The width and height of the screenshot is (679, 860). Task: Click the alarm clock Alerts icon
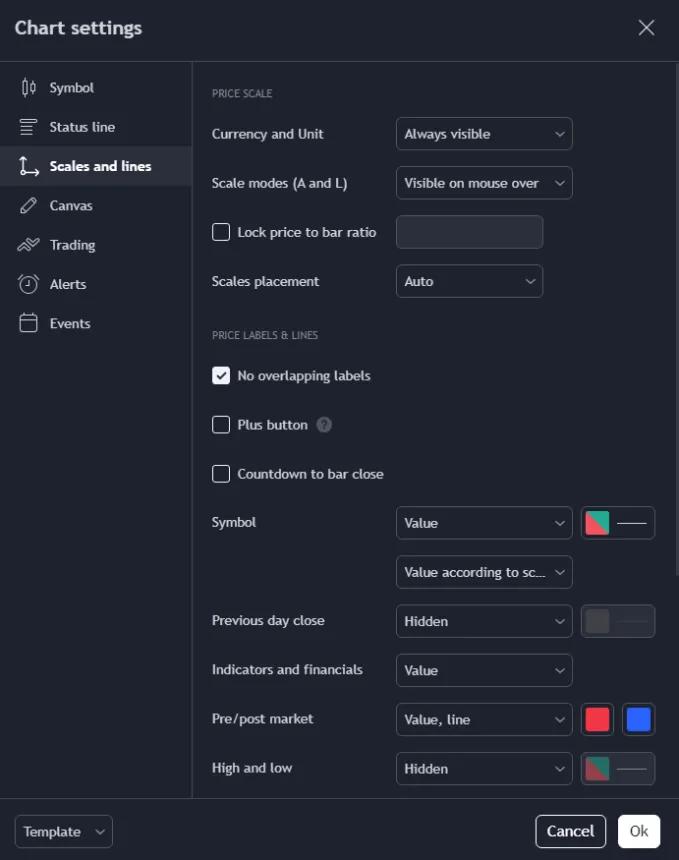point(29,284)
